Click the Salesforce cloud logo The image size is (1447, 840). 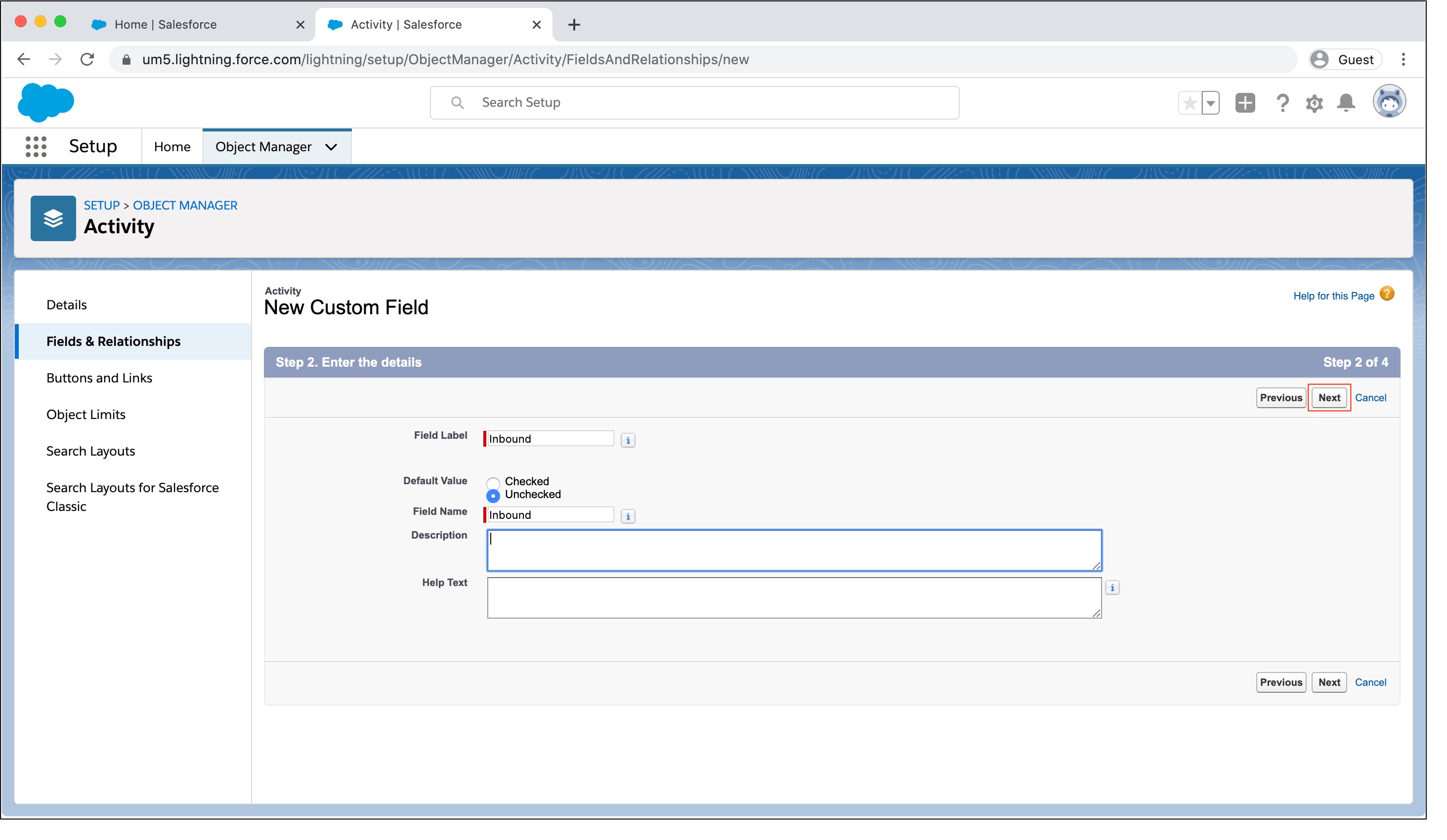[x=46, y=102]
